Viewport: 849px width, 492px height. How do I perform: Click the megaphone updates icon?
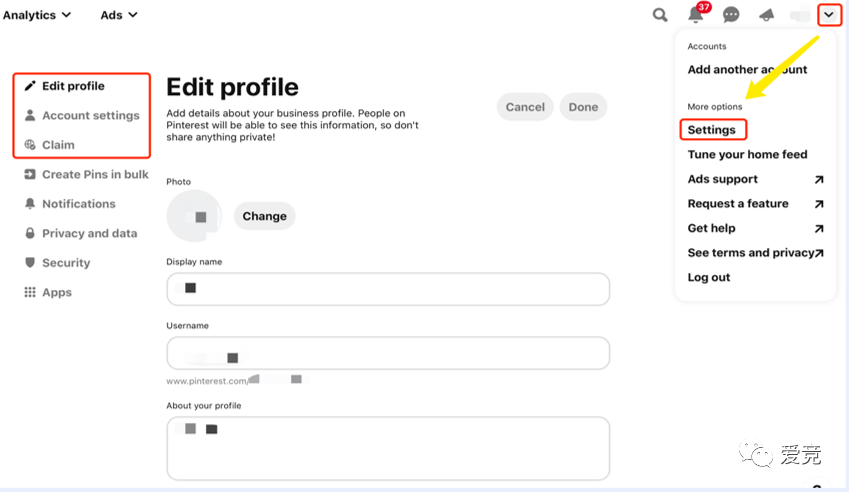(x=766, y=15)
